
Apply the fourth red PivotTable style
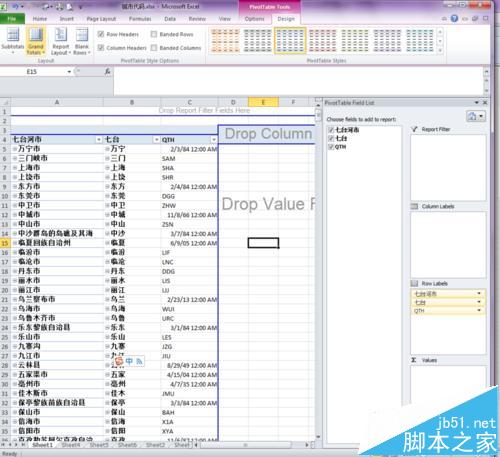(x=322, y=41)
